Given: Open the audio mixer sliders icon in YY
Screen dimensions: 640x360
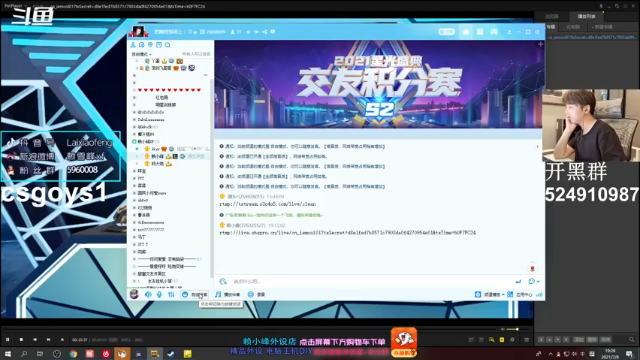Looking at the screenshot, I should 171,294.
